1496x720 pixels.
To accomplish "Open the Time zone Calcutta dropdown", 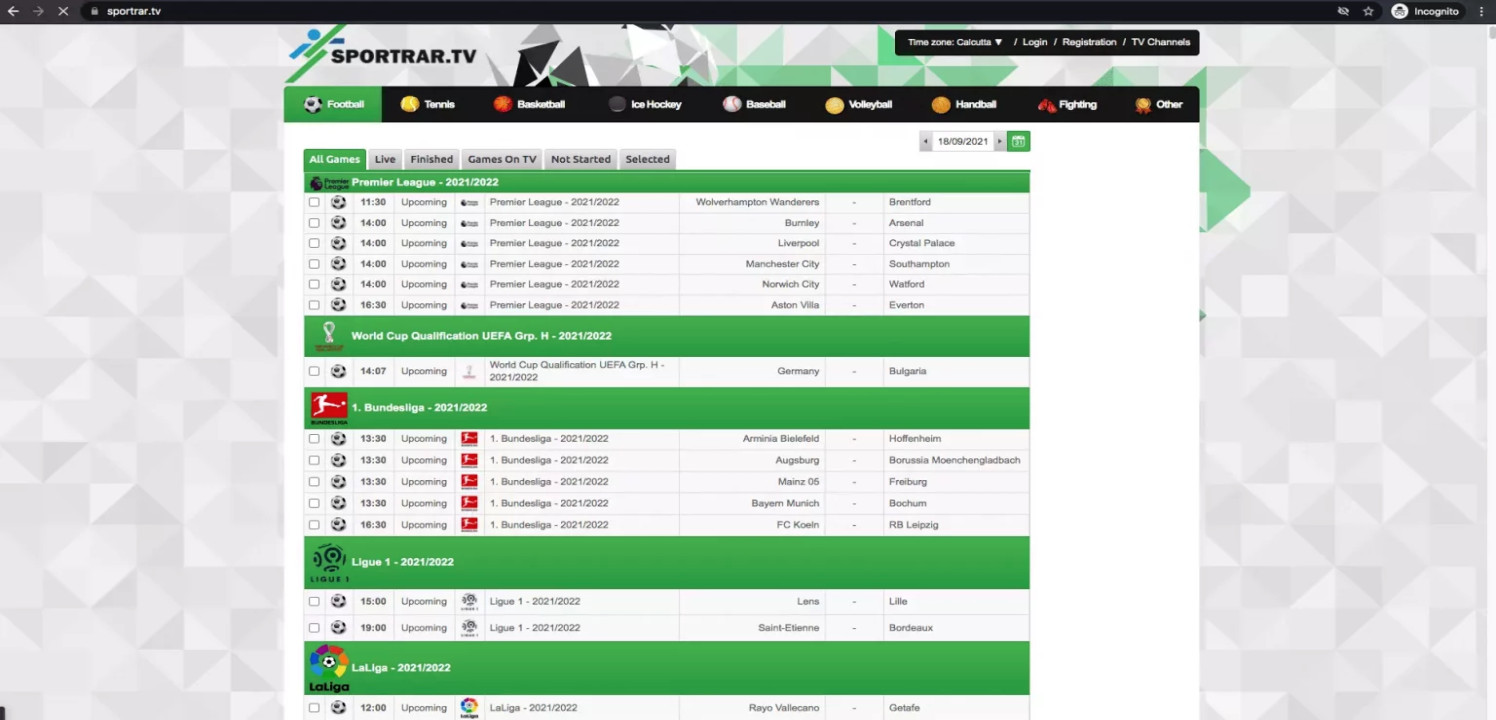I will point(955,42).
